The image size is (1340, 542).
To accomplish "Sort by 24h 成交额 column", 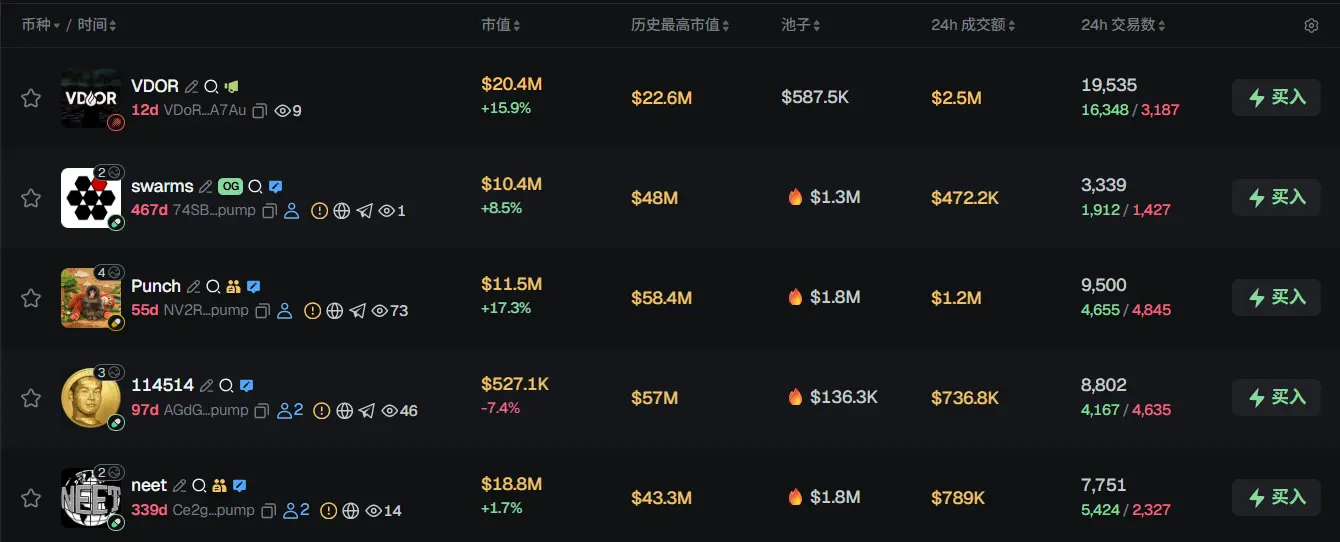I will click(973, 25).
